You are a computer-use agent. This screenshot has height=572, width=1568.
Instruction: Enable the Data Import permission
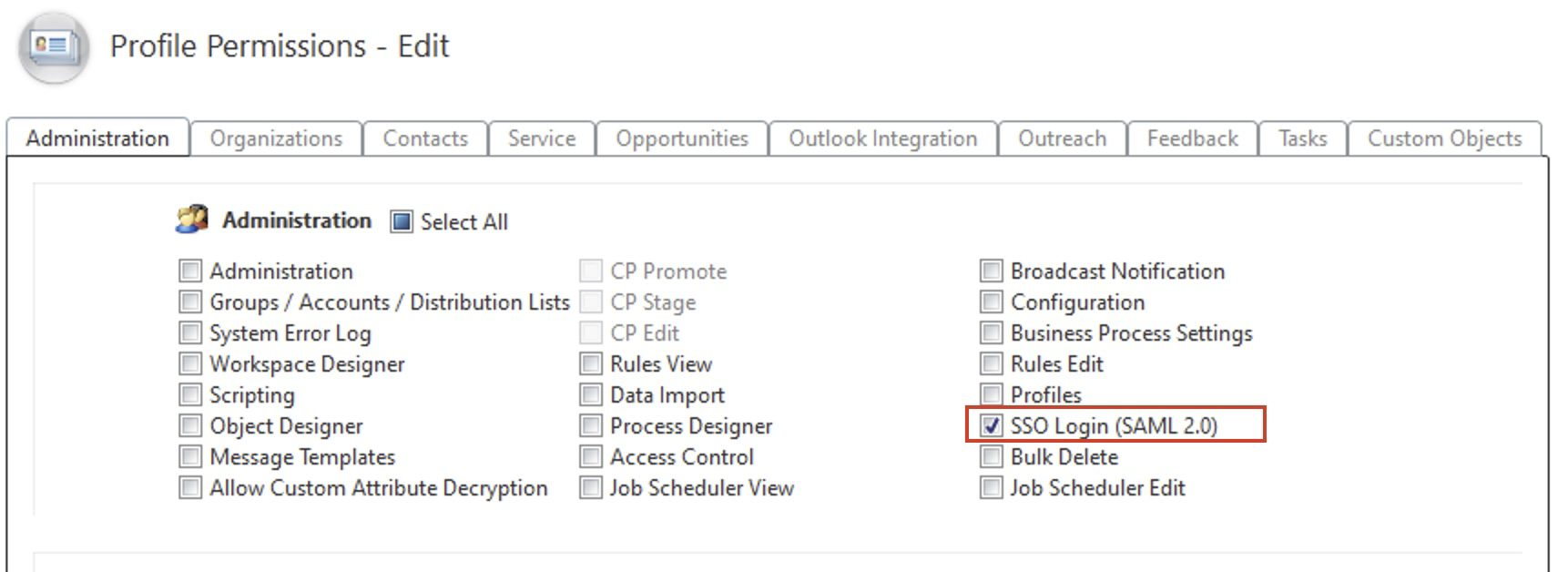590,393
